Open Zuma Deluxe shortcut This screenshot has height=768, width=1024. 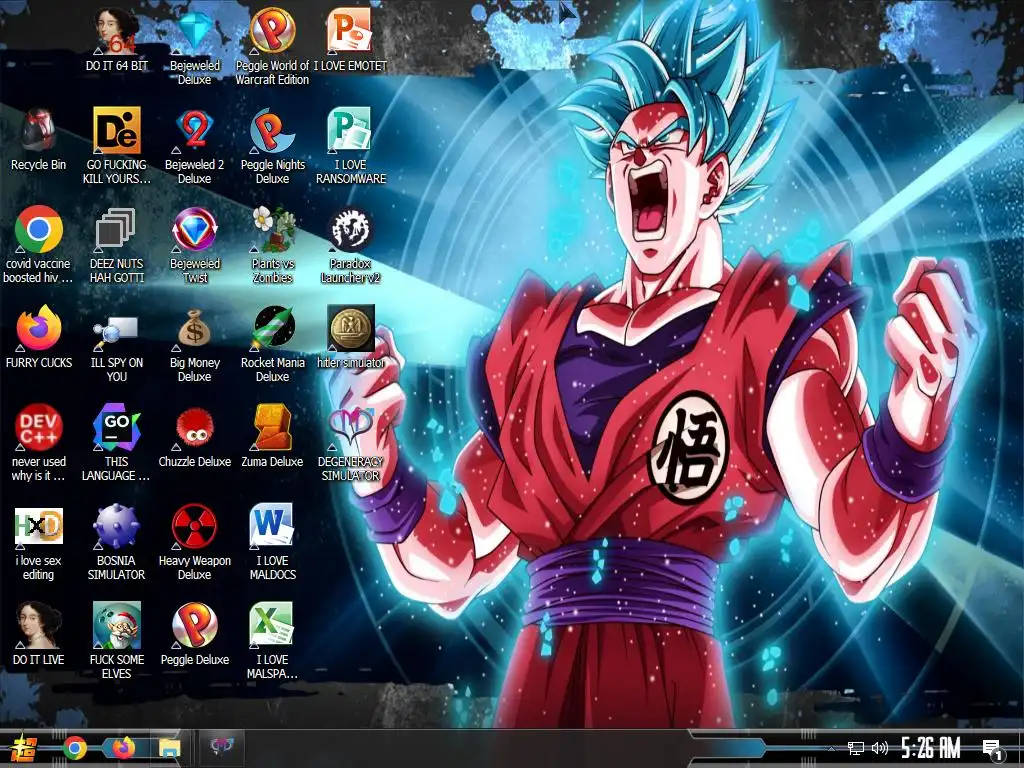[272, 436]
